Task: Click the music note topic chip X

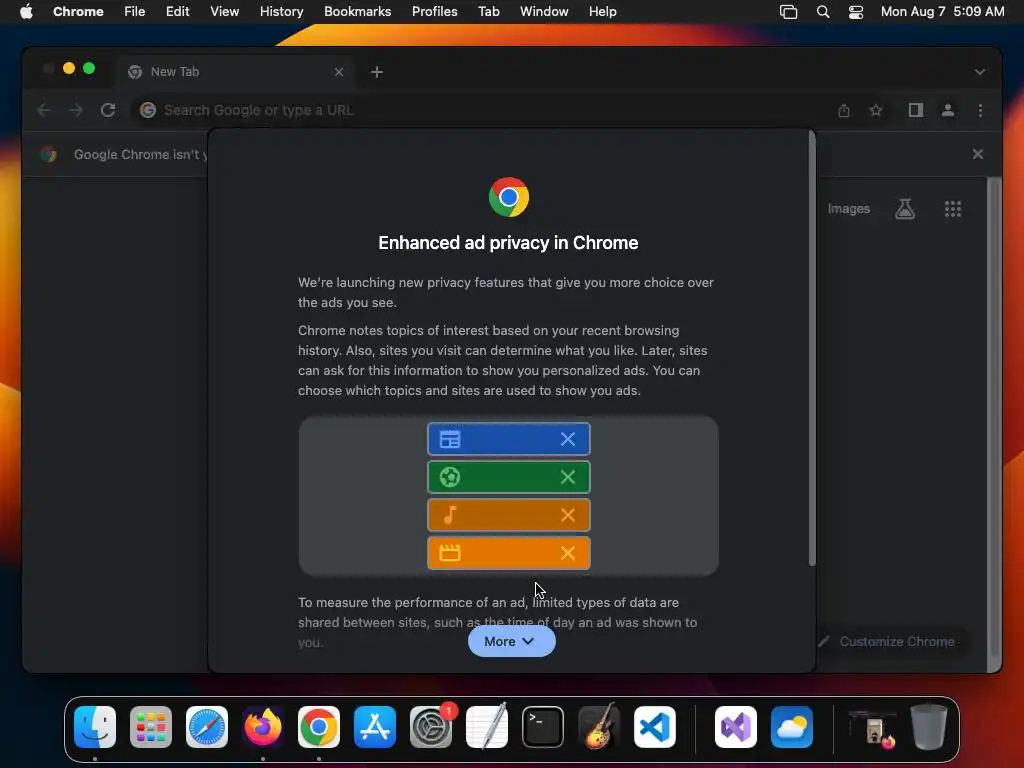Action: [568, 515]
